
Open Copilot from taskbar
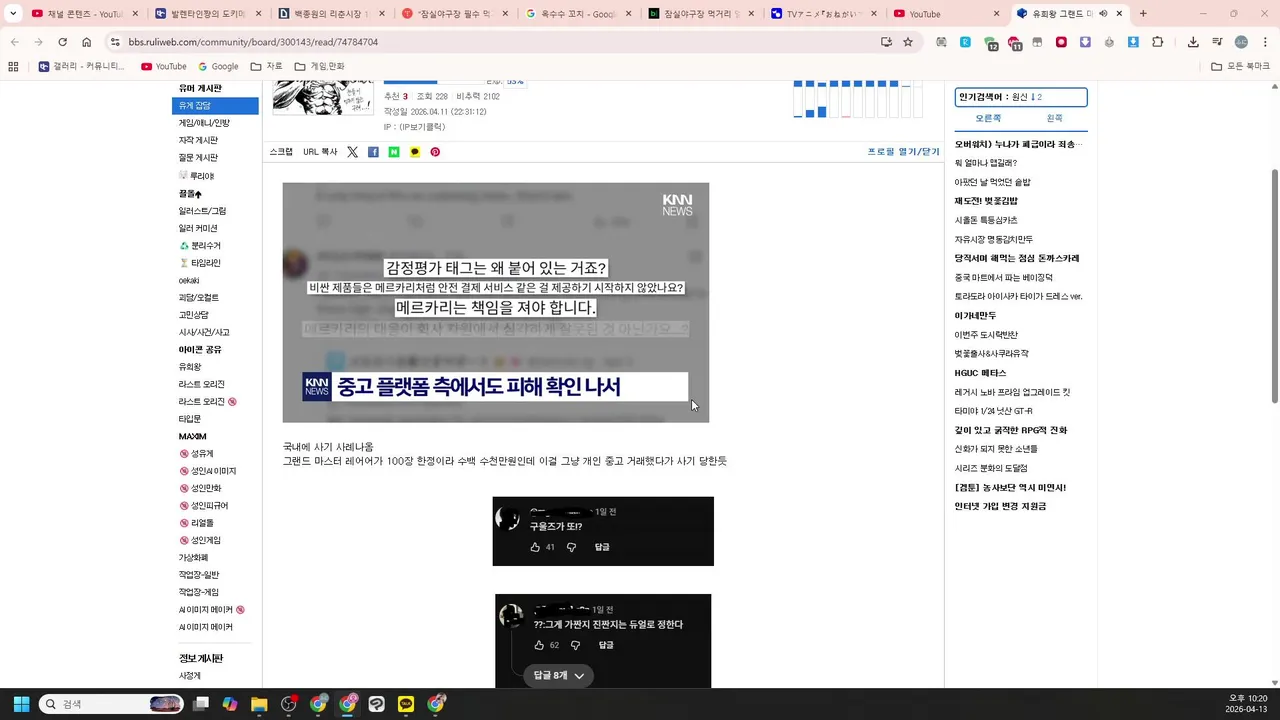pyautogui.click(x=230, y=704)
